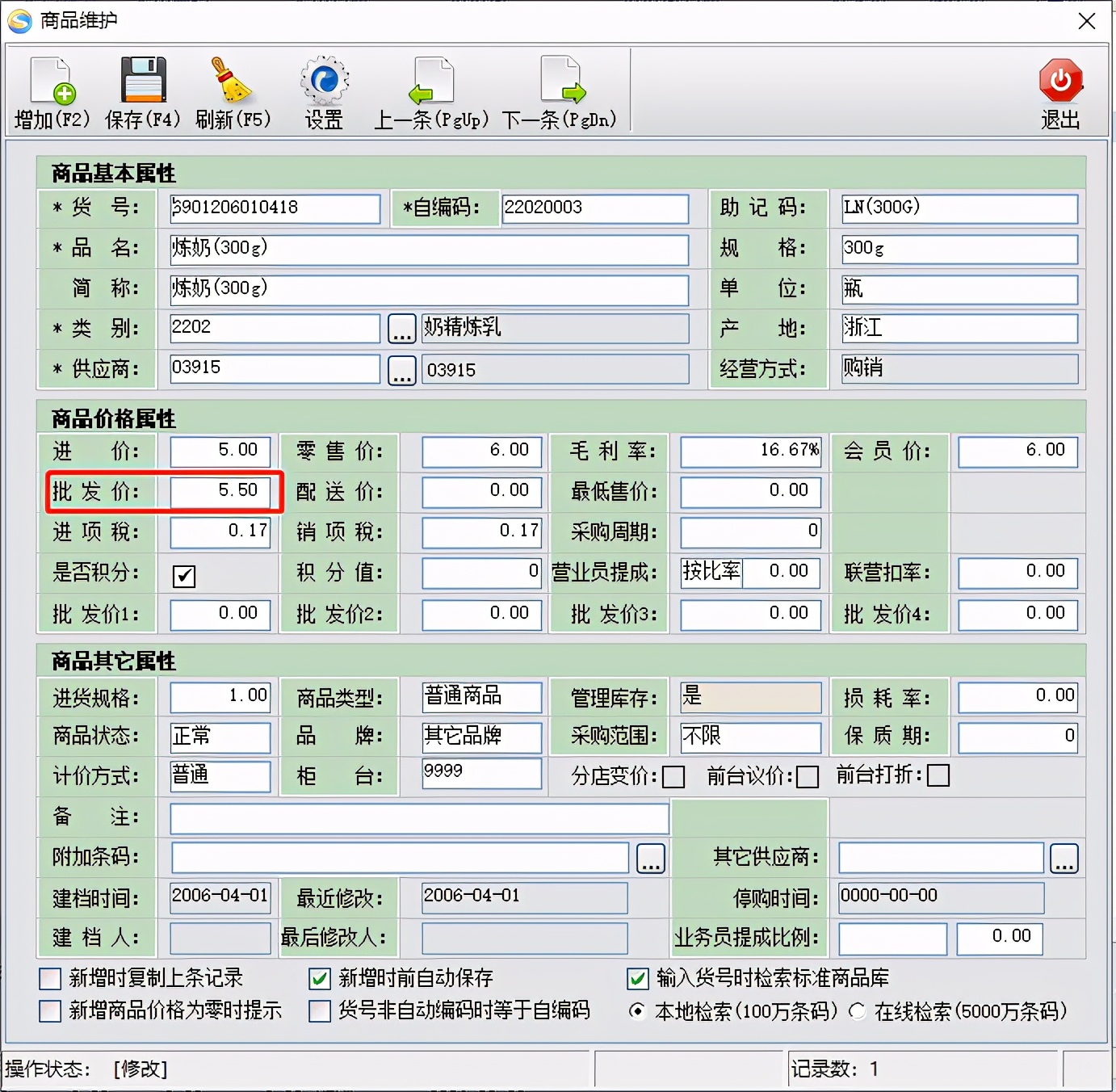Open the 其它供应商 lookup browse button
The image size is (1116, 1092).
pos(1064,858)
